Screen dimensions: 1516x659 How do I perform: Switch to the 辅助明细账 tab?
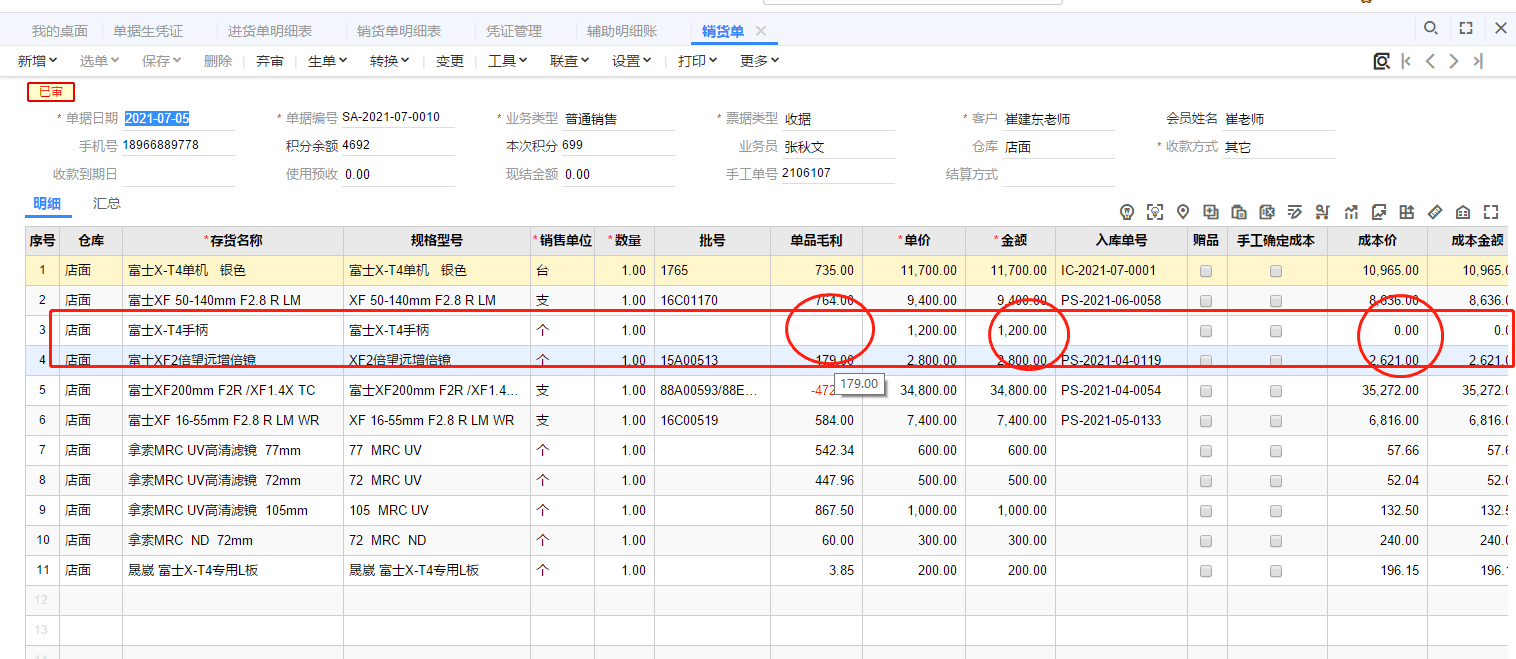click(622, 32)
